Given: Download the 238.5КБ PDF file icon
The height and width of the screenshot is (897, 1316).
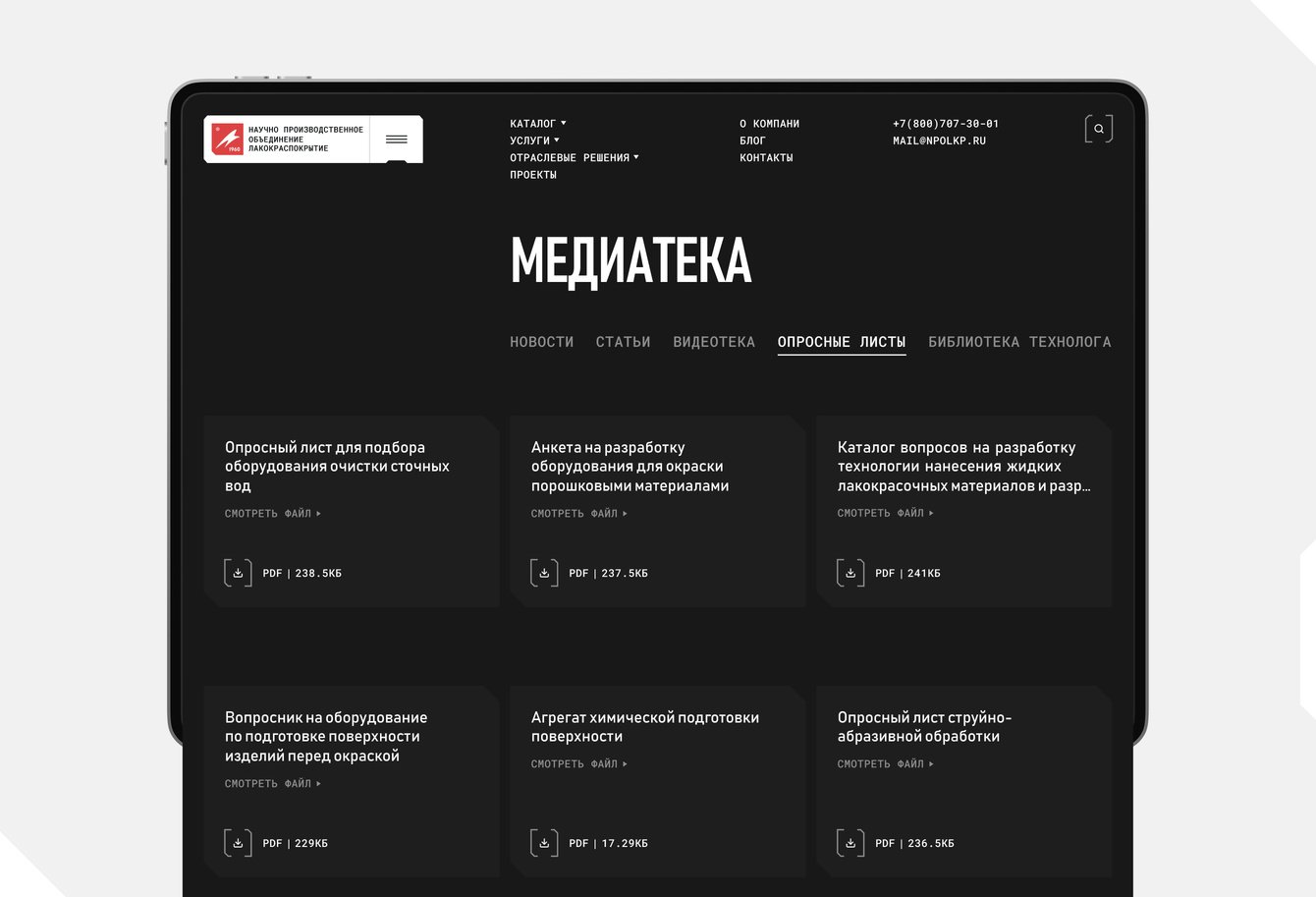Looking at the screenshot, I should [x=238, y=573].
